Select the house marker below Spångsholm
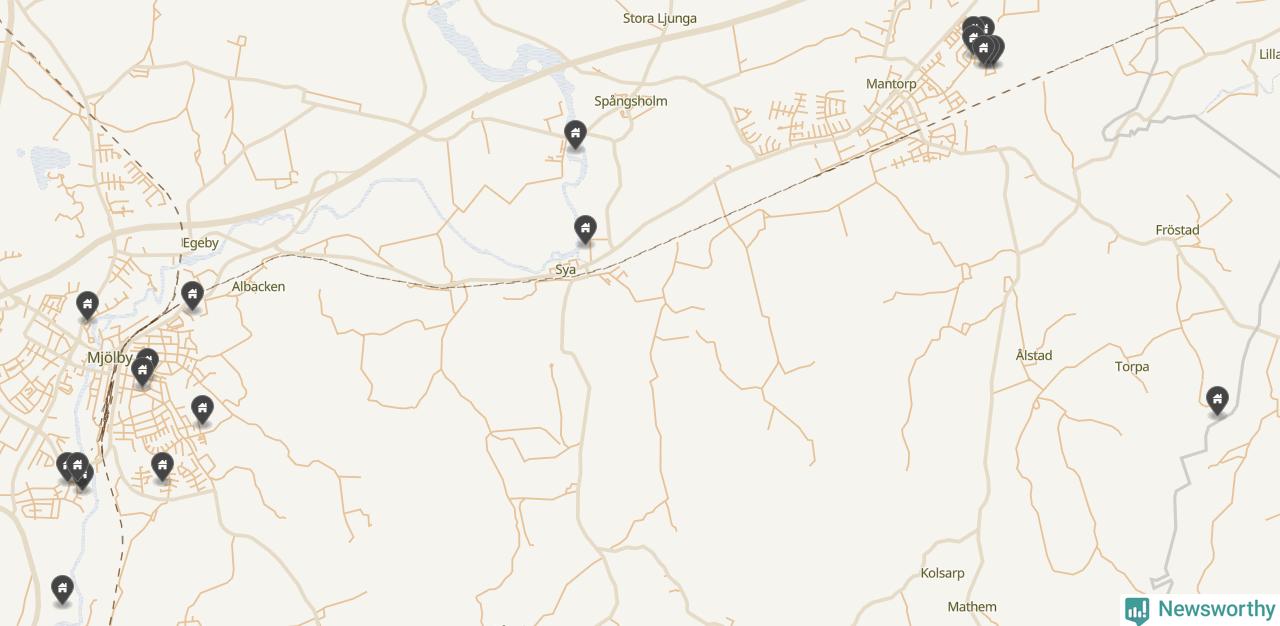The width and height of the screenshot is (1280, 626). click(x=575, y=135)
